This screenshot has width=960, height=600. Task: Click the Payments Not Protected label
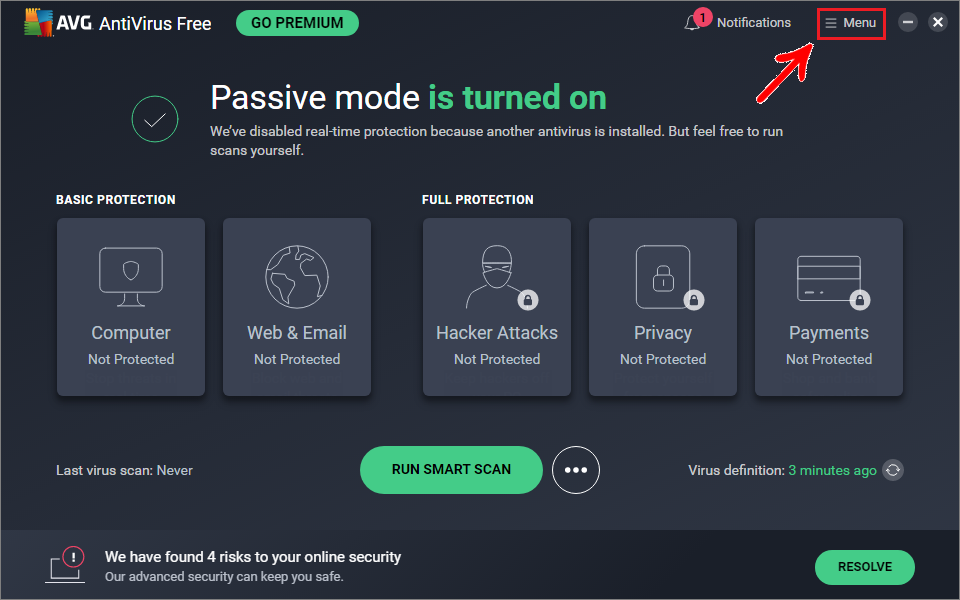point(828,359)
